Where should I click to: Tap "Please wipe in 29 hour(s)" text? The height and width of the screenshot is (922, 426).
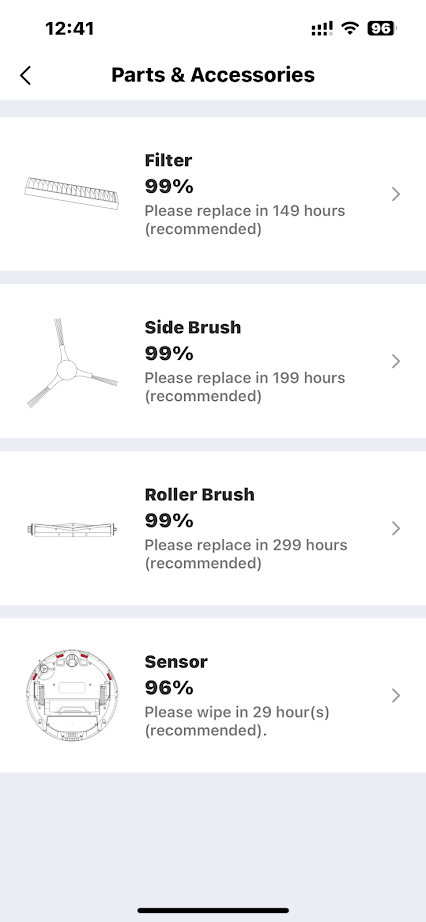(237, 713)
